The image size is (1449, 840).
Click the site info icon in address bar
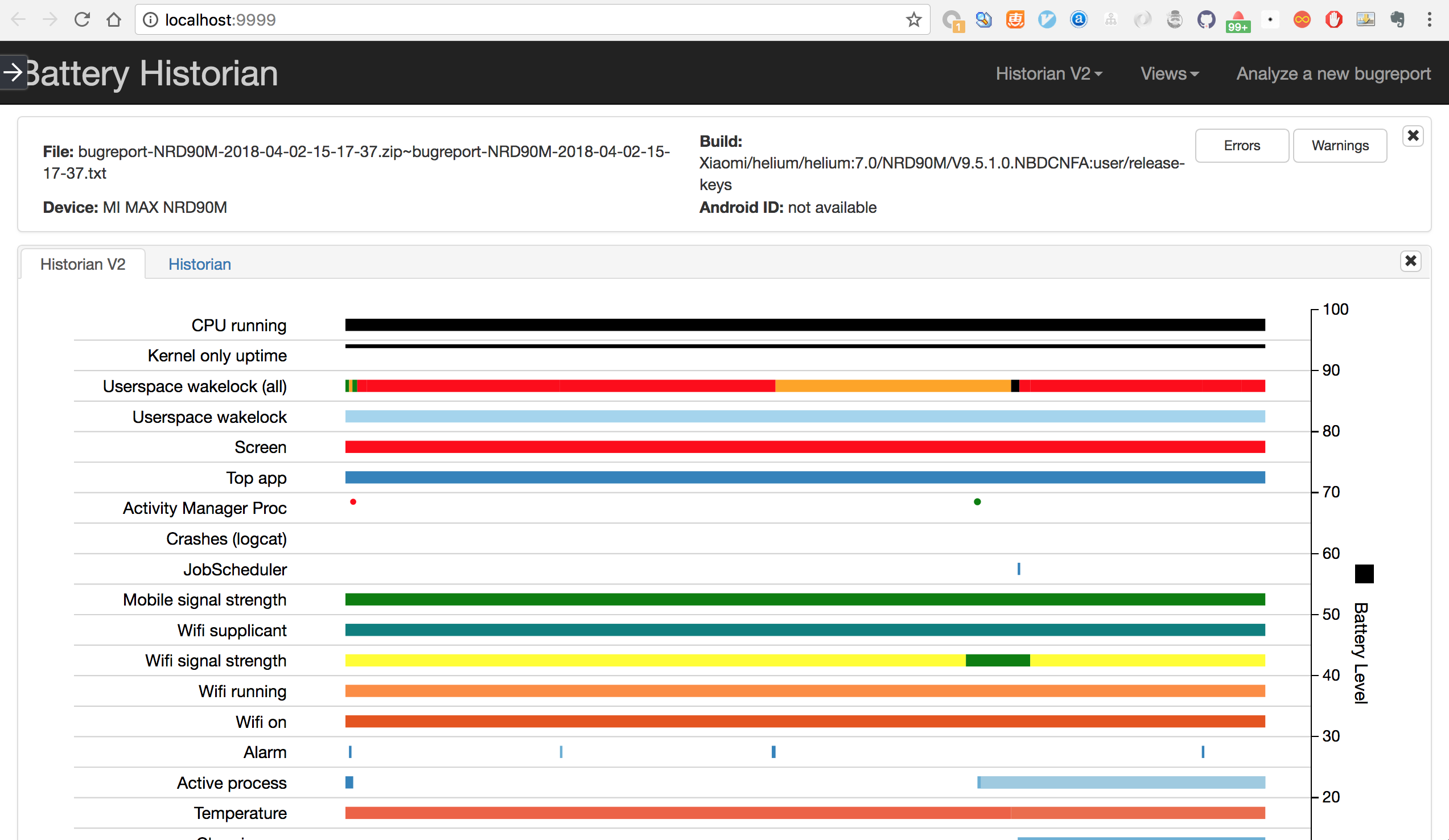tap(150, 19)
